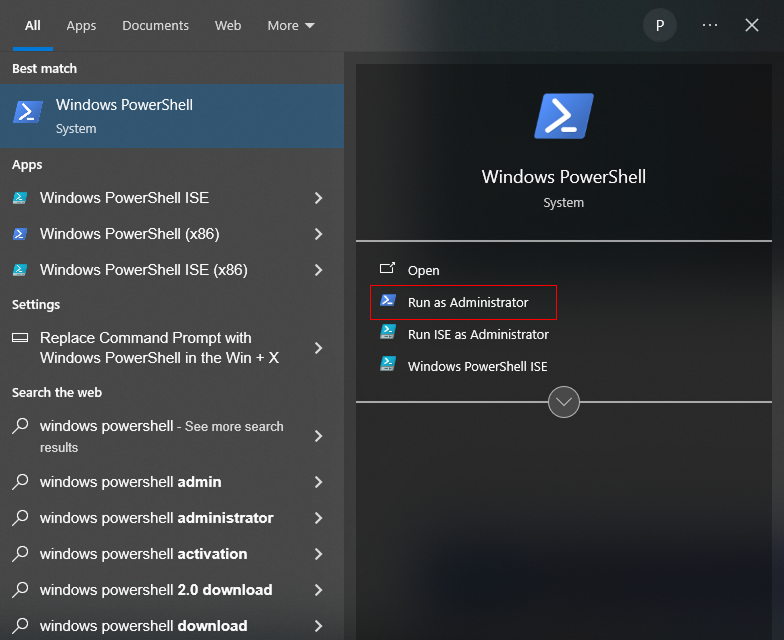Image resolution: width=784 pixels, height=640 pixels.
Task: Switch to the Web search tab
Action: (228, 26)
